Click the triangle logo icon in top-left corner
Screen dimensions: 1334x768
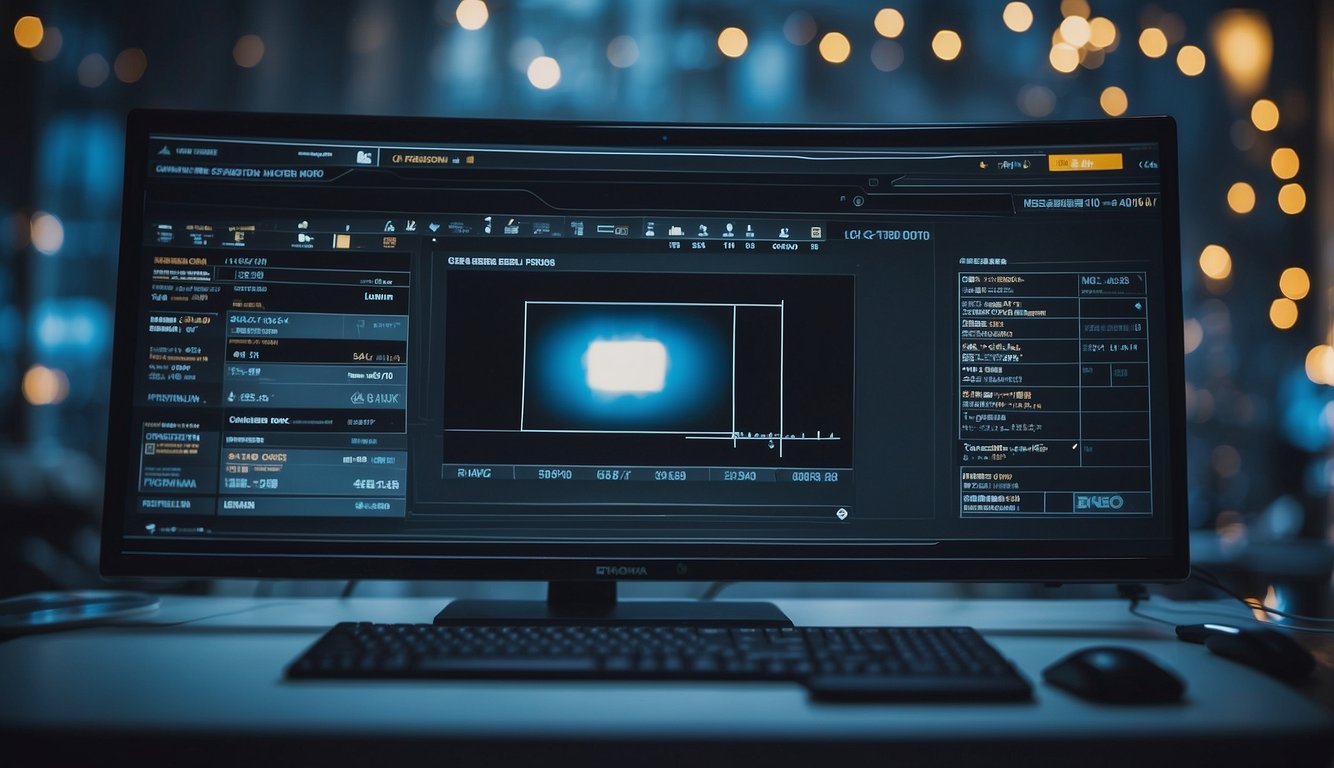162,152
